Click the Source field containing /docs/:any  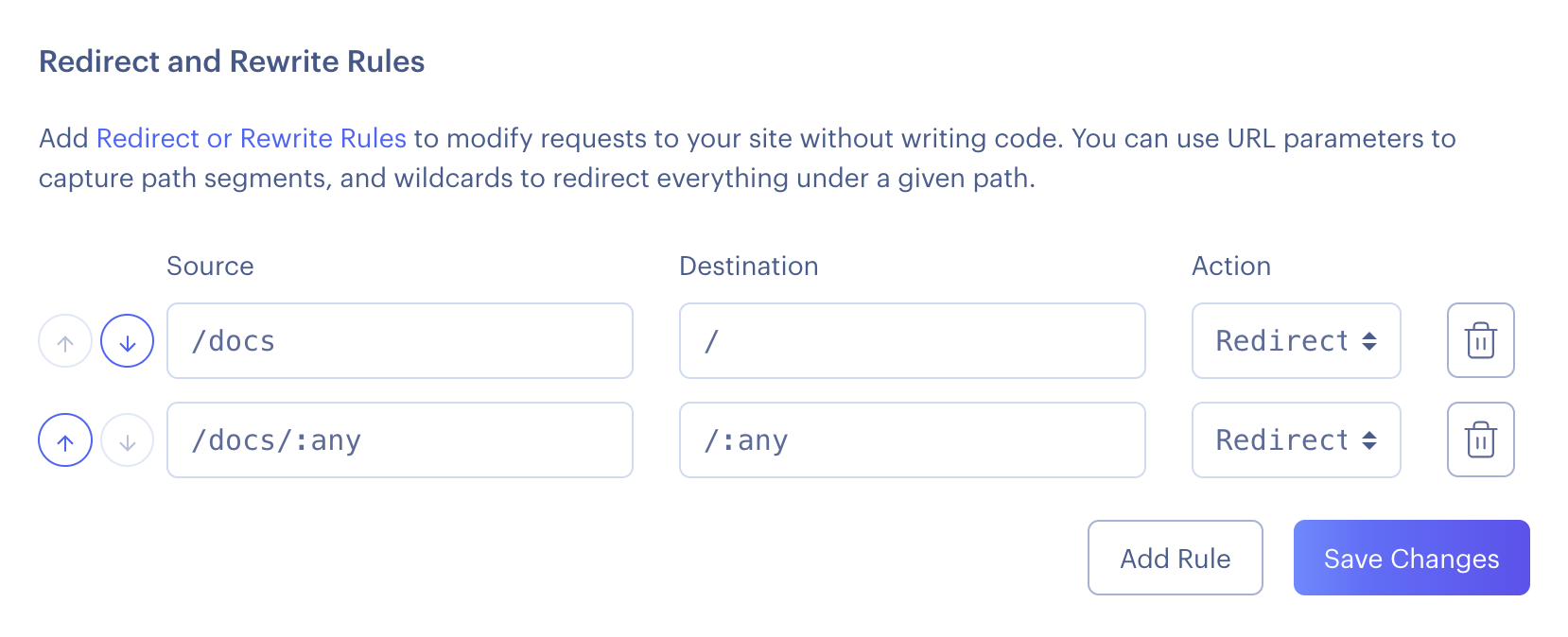[399, 439]
